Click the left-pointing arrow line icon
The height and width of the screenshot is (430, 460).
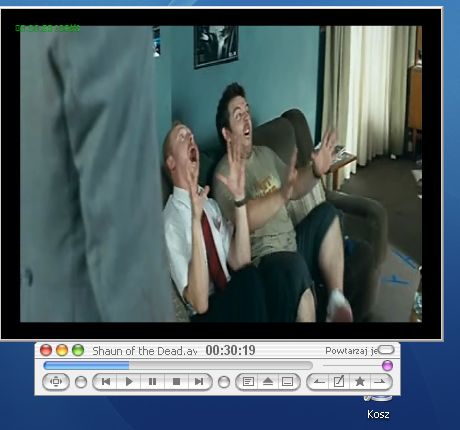(x=319, y=382)
